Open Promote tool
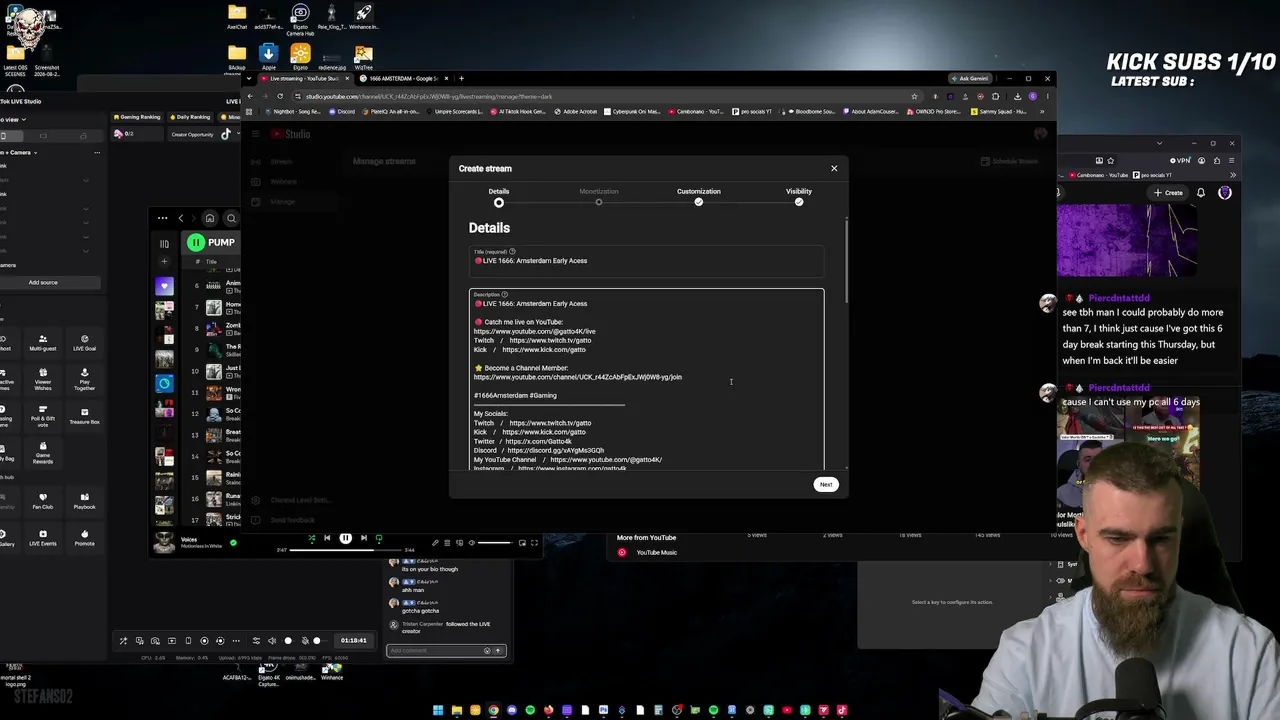The image size is (1280, 720). [x=84, y=537]
